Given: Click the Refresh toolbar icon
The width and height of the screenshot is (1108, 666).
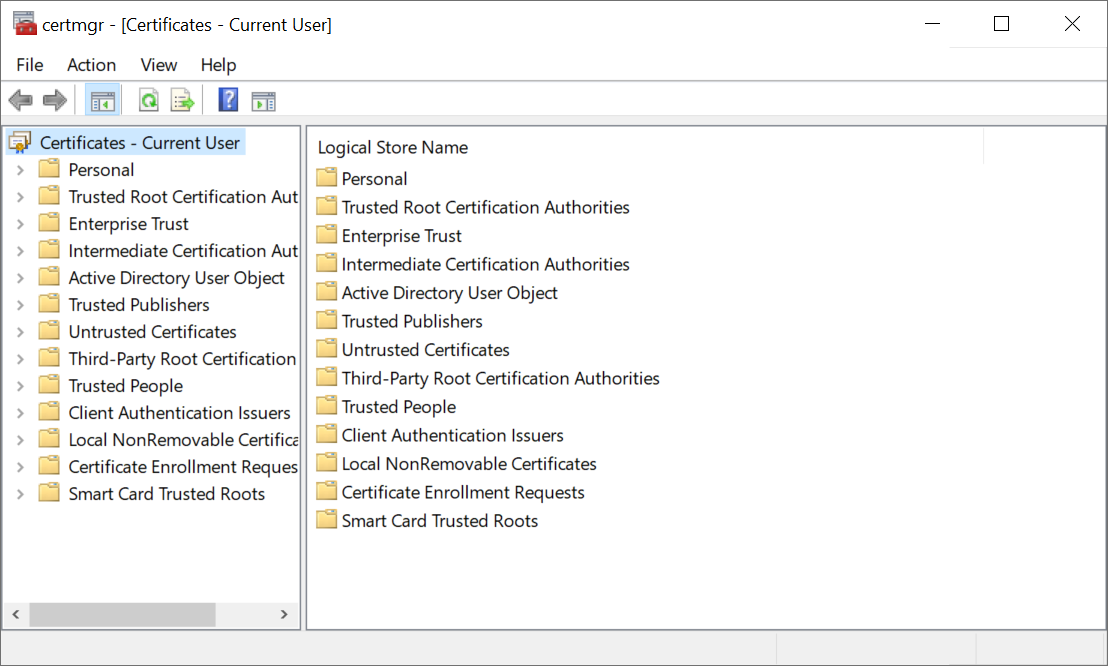Looking at the screenshot, I should point(149,100).
